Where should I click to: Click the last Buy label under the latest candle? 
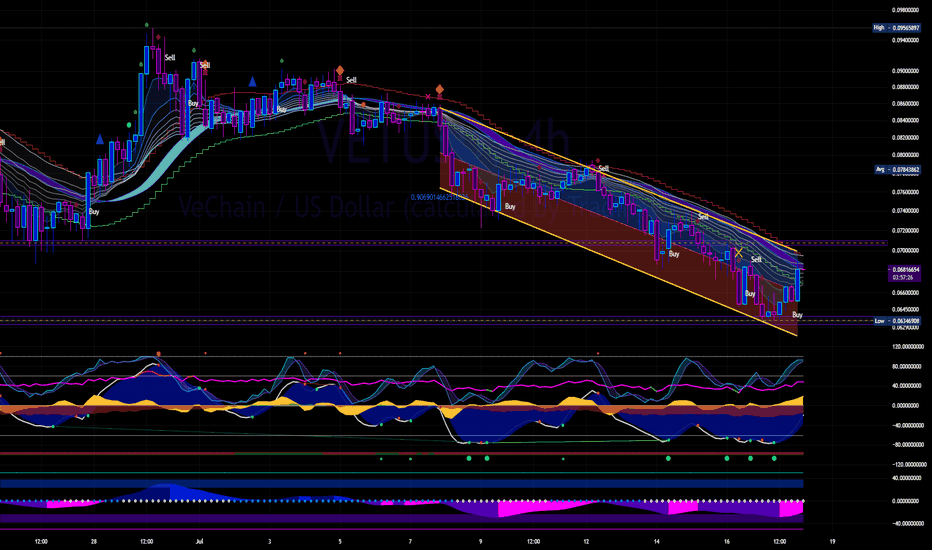click(797, 315)
